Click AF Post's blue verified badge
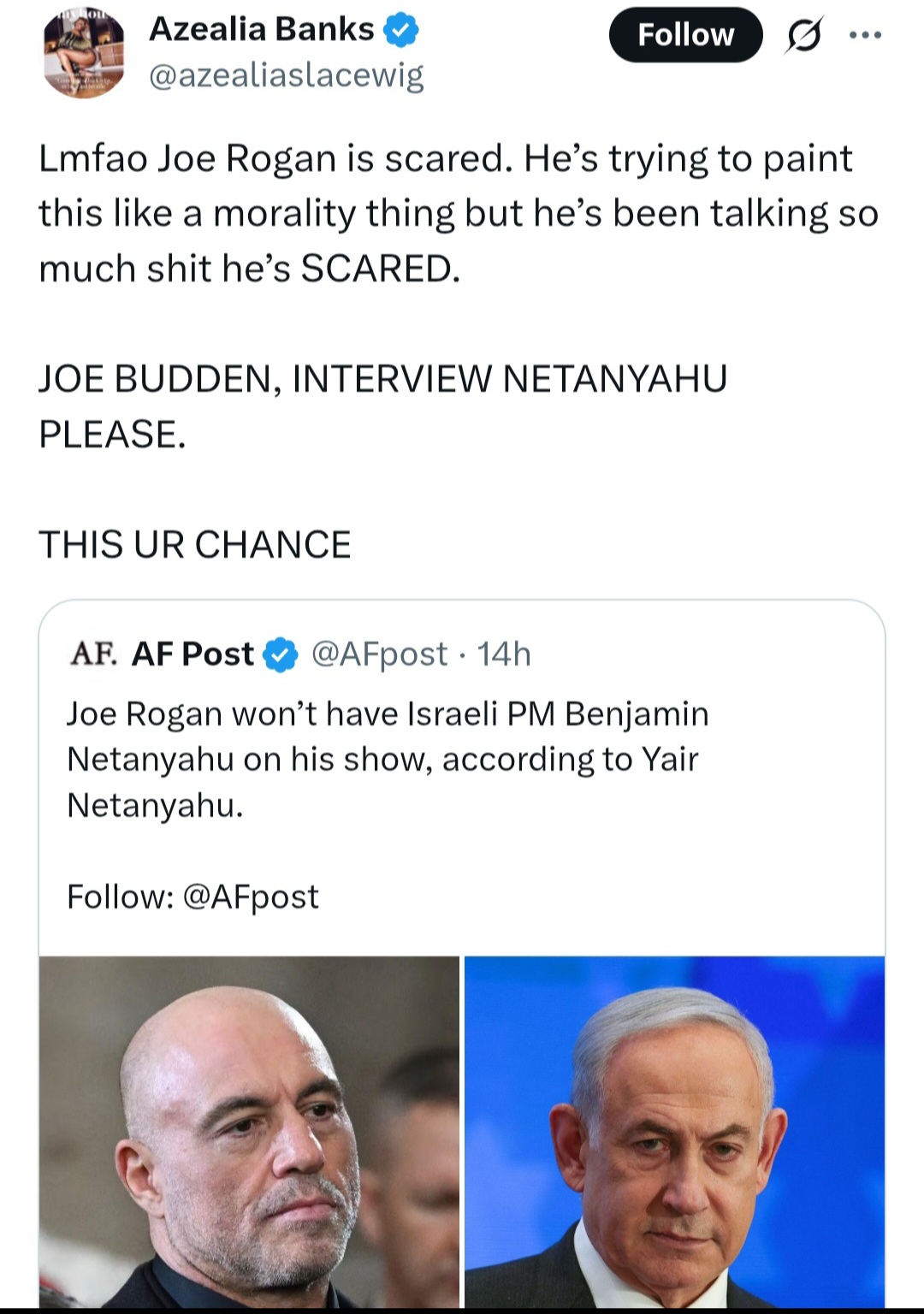The image size is (924, 1314). [281, 654]
